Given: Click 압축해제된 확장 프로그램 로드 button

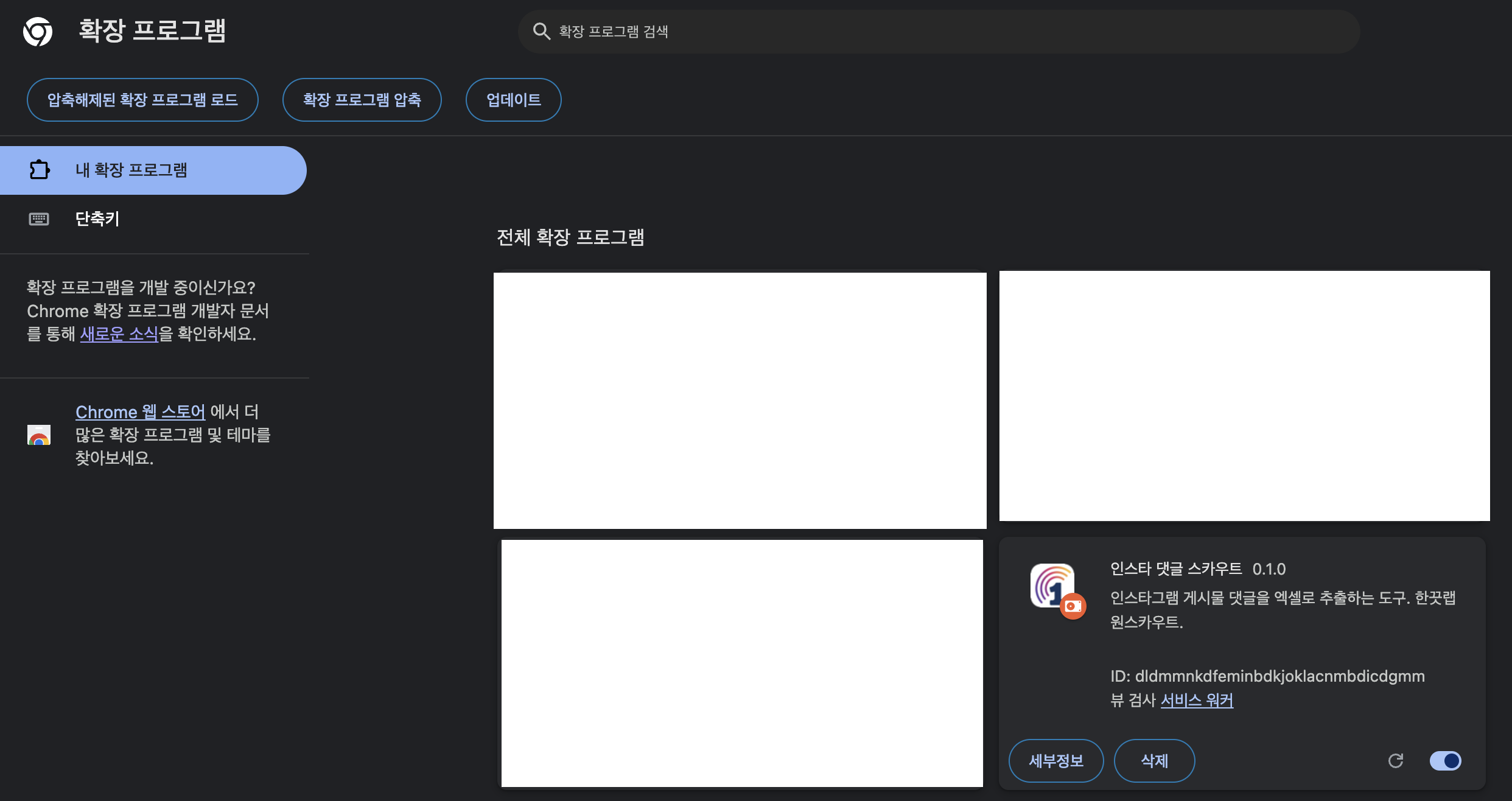Looking at the screenshot, I should [x=142, y=100].
